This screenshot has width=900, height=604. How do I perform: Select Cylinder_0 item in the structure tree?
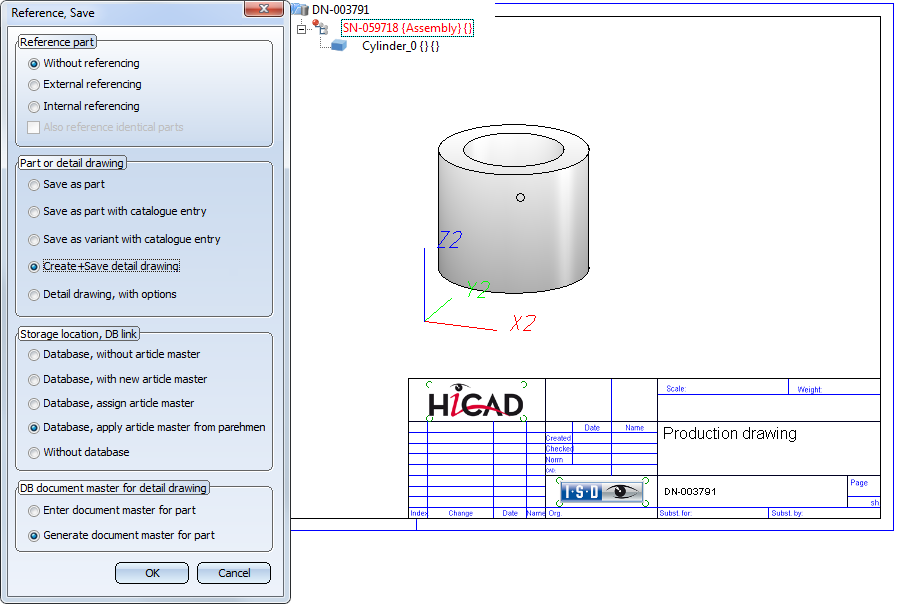click(x=401, y=46)
